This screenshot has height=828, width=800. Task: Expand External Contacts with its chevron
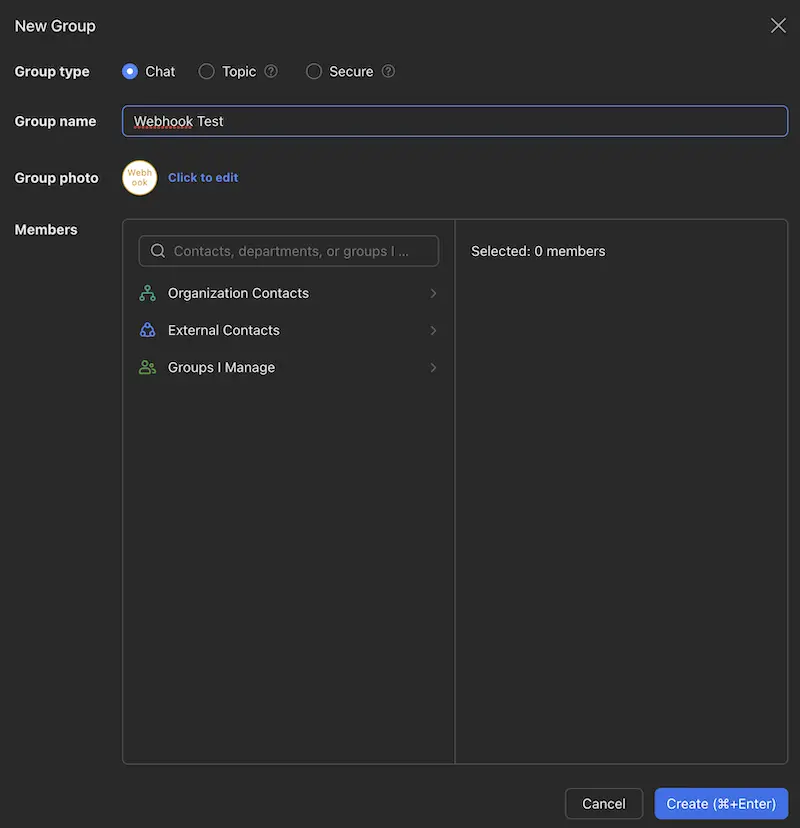[x=433, y=330]
